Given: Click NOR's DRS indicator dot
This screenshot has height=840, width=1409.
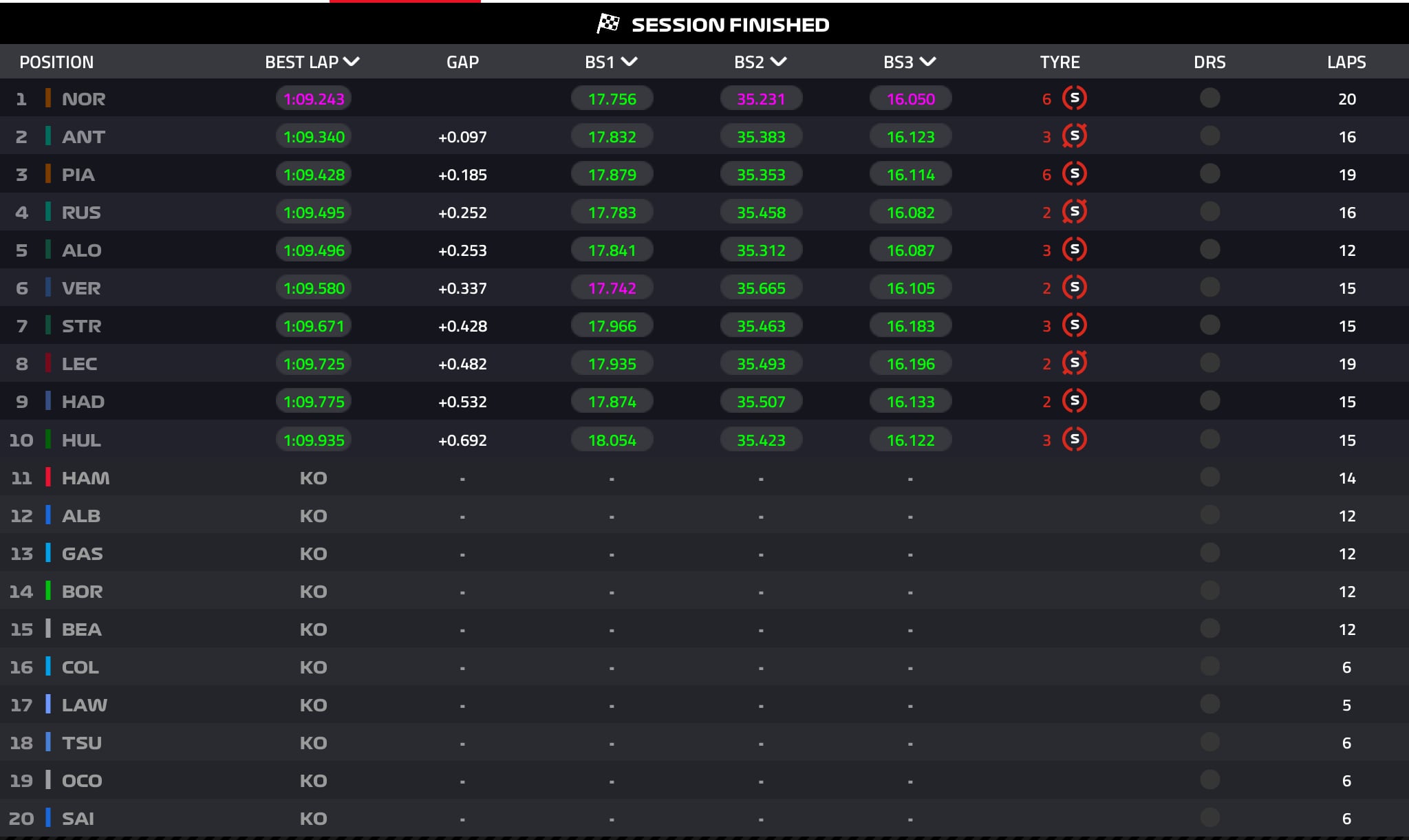Looking at the screenshot, I should point(1209,98).
